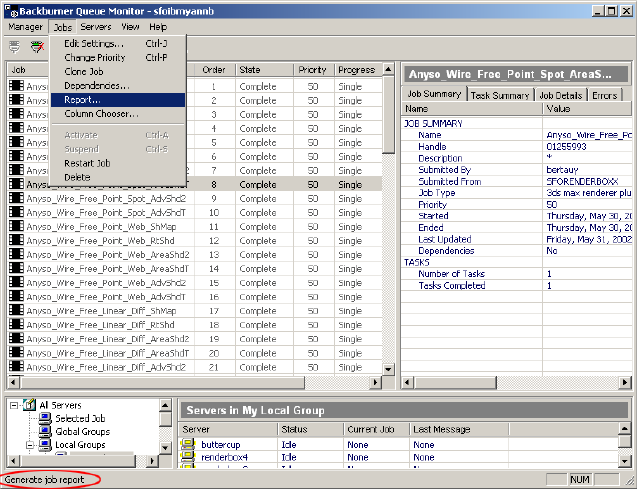Click server tree vertical scrollbar down arrow
The width and height of the screenshot is (637, 489).
(165, 448)
